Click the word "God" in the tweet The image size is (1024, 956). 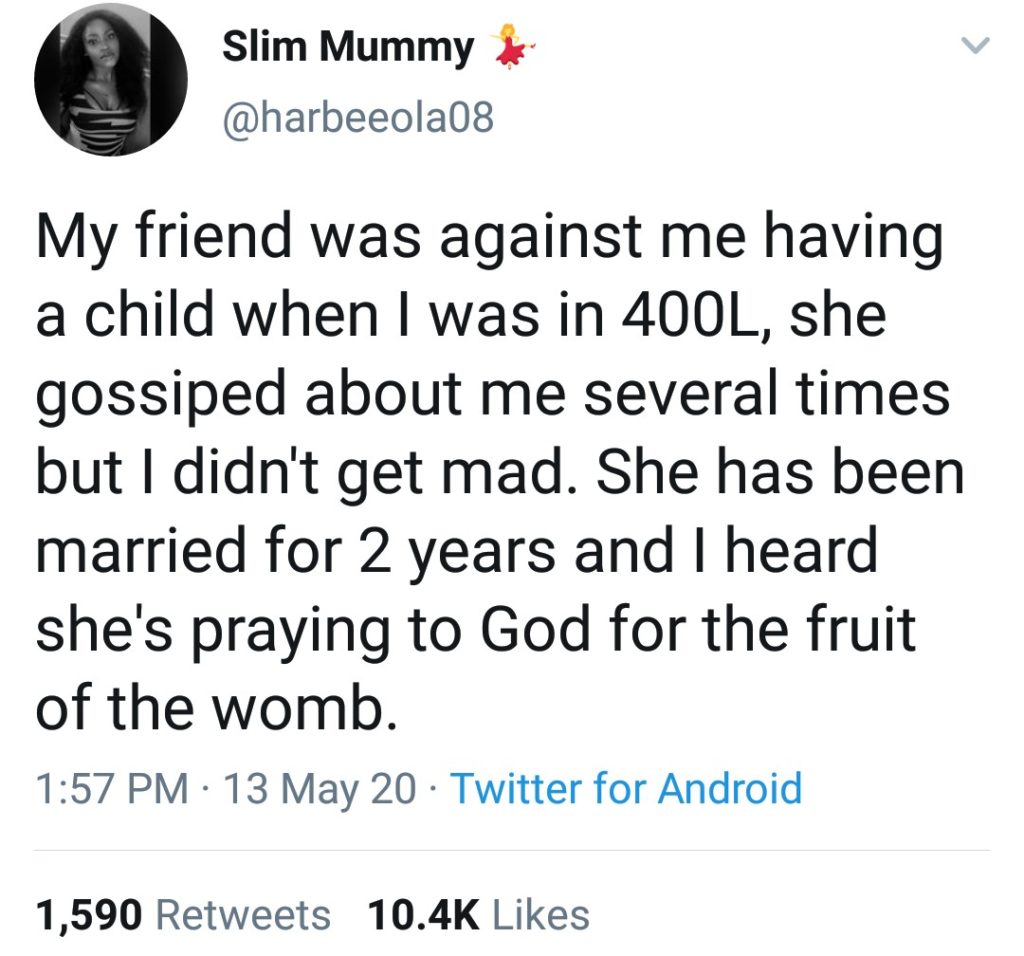point(539,626)
